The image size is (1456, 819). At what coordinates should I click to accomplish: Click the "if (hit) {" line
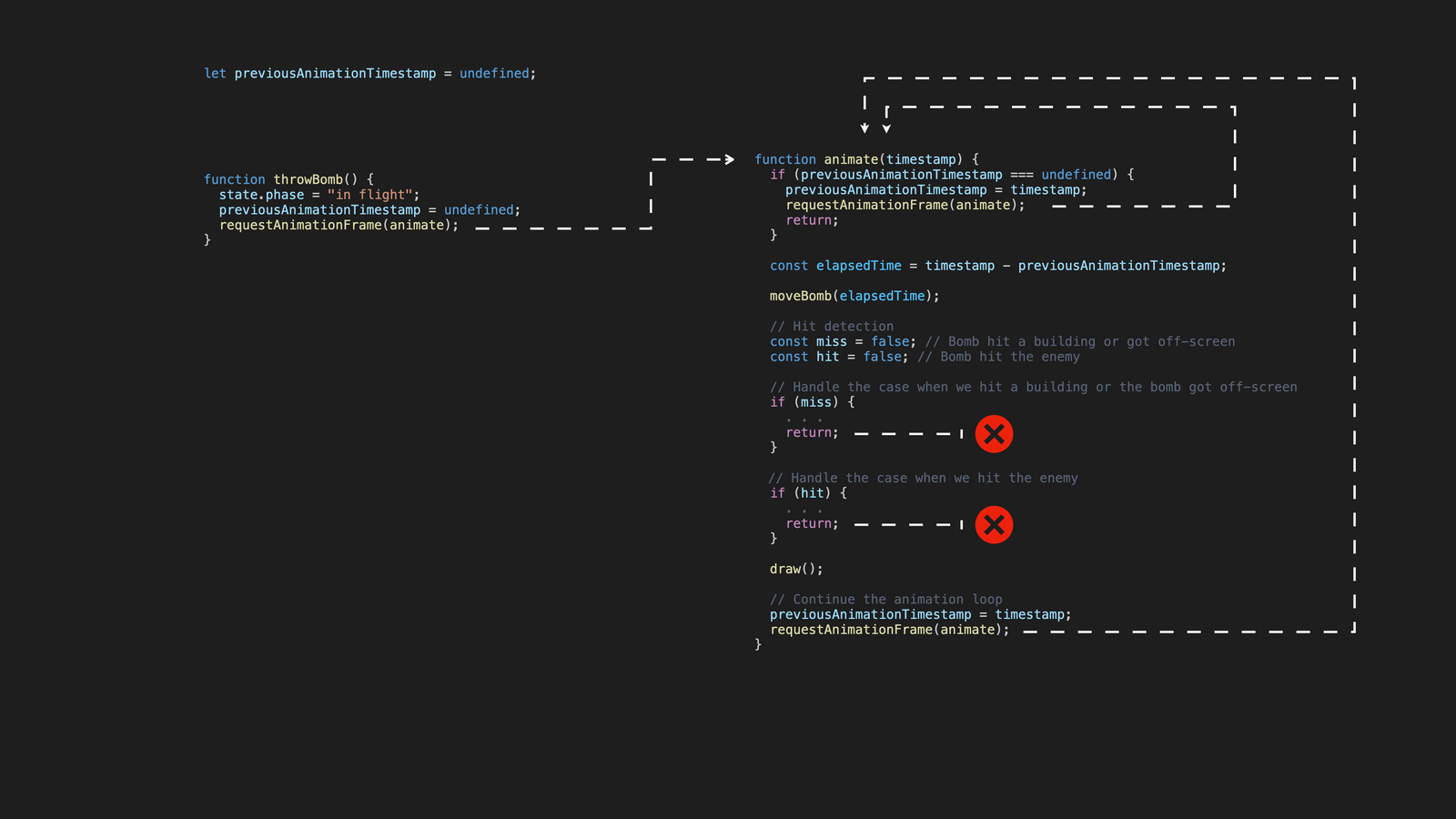point(809,493)
